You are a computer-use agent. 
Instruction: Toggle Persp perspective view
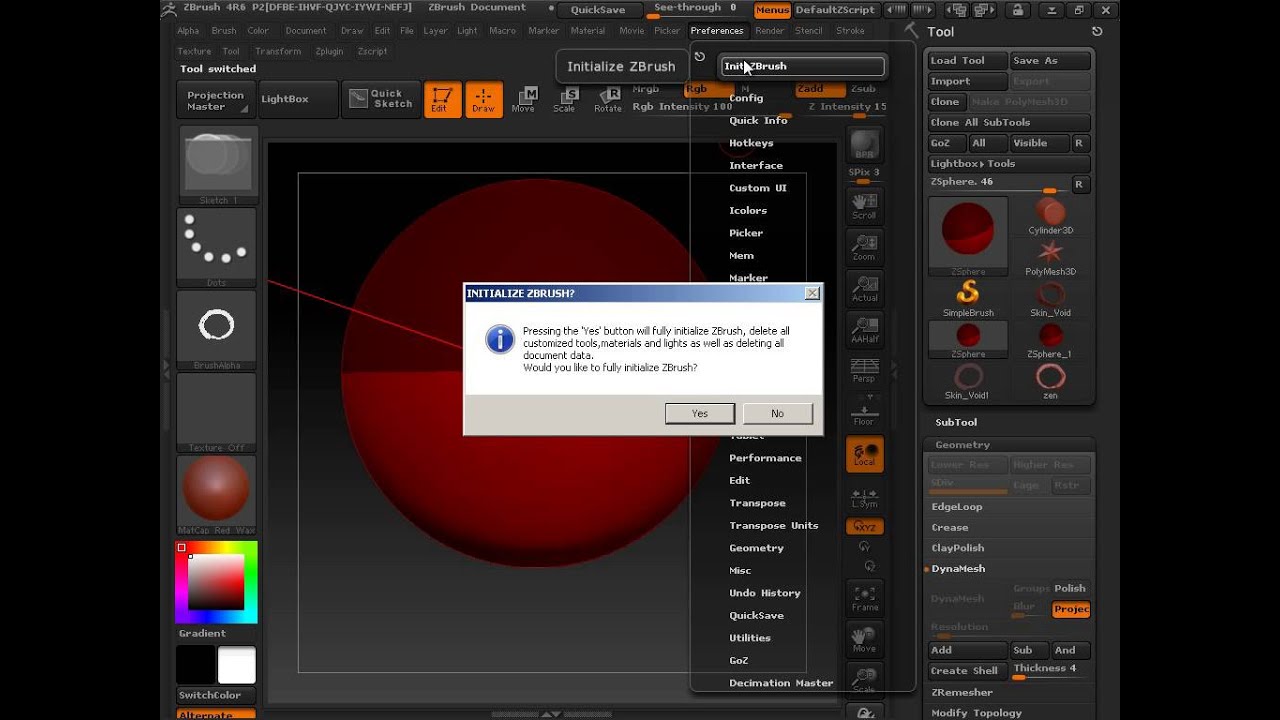click(864, 370)
